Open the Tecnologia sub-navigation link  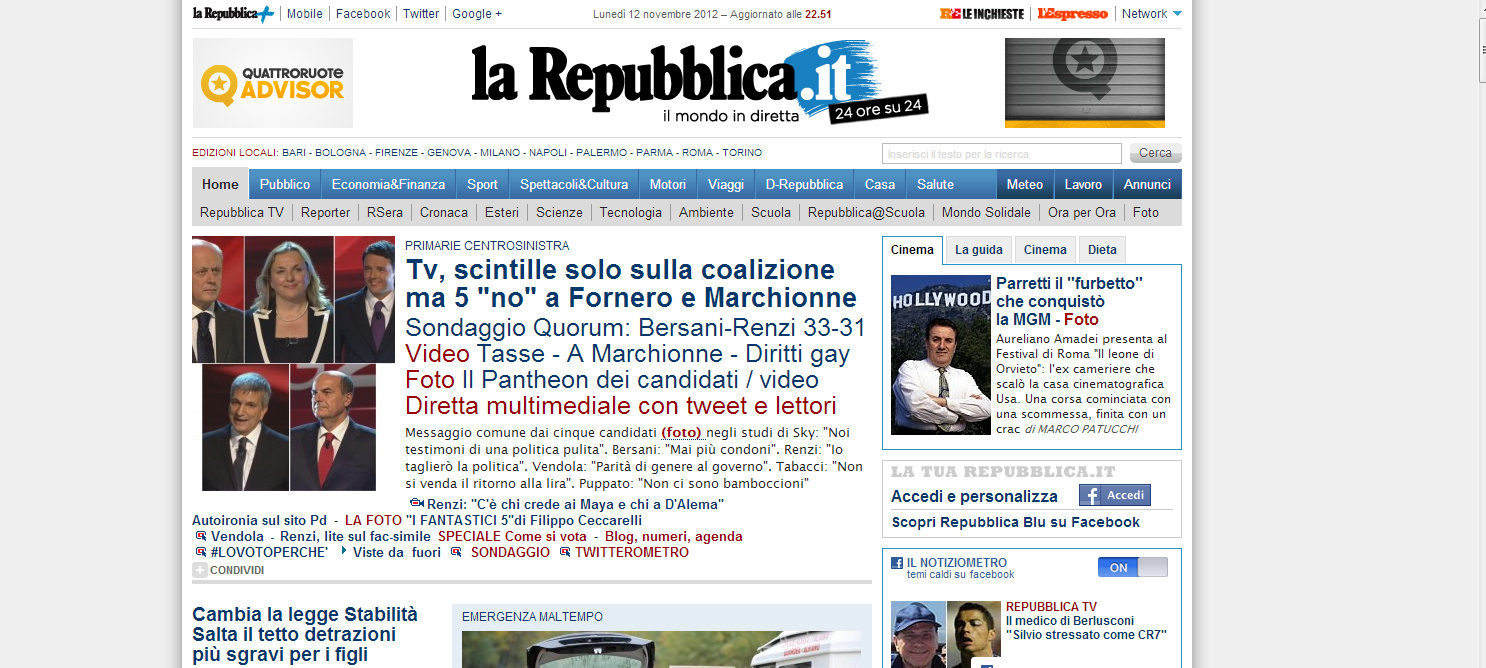631,212
